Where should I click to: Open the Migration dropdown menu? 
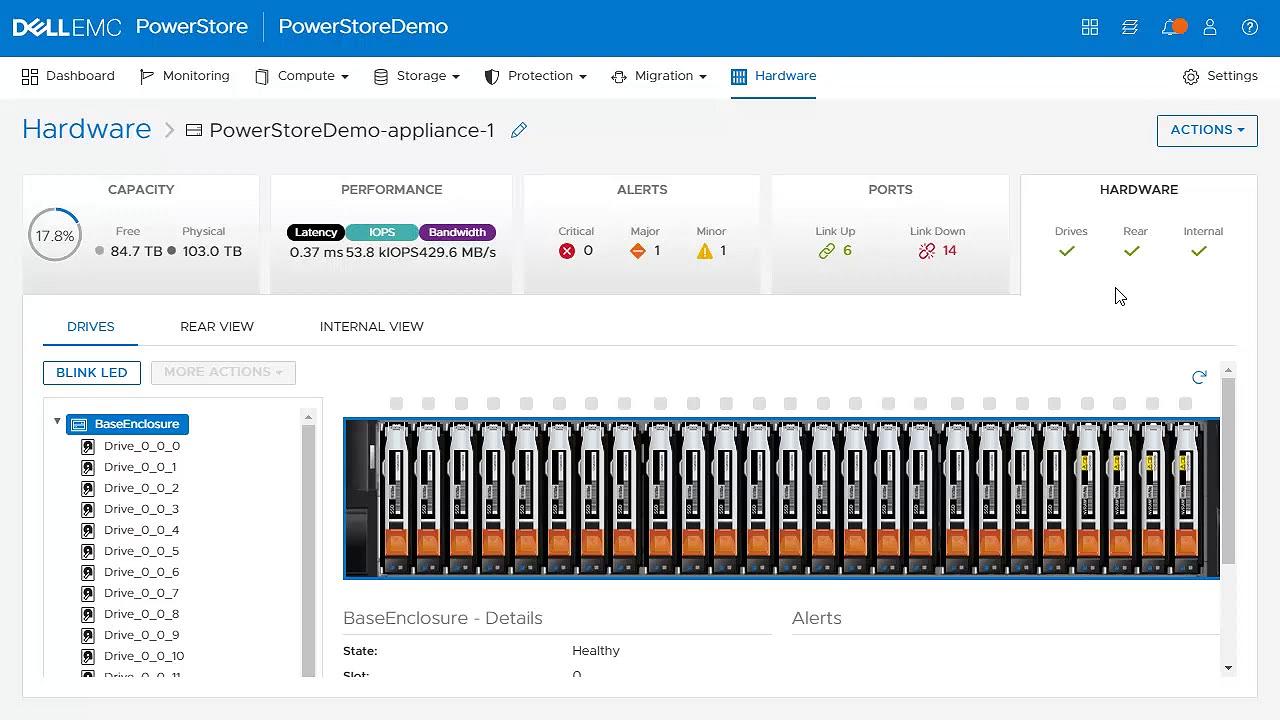click(x=658, y=76)
